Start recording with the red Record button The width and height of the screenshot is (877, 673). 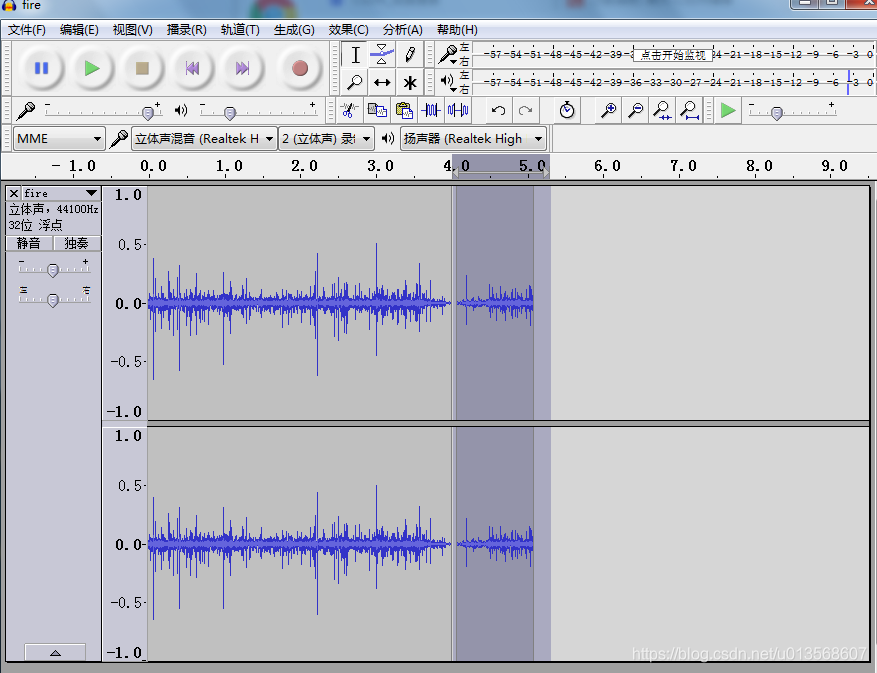(x=300, y=68)
